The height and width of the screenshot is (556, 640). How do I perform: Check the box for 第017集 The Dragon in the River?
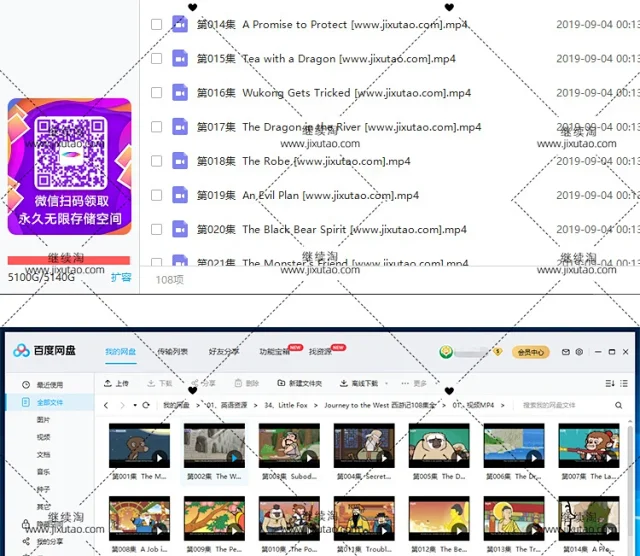click(156, 127)
